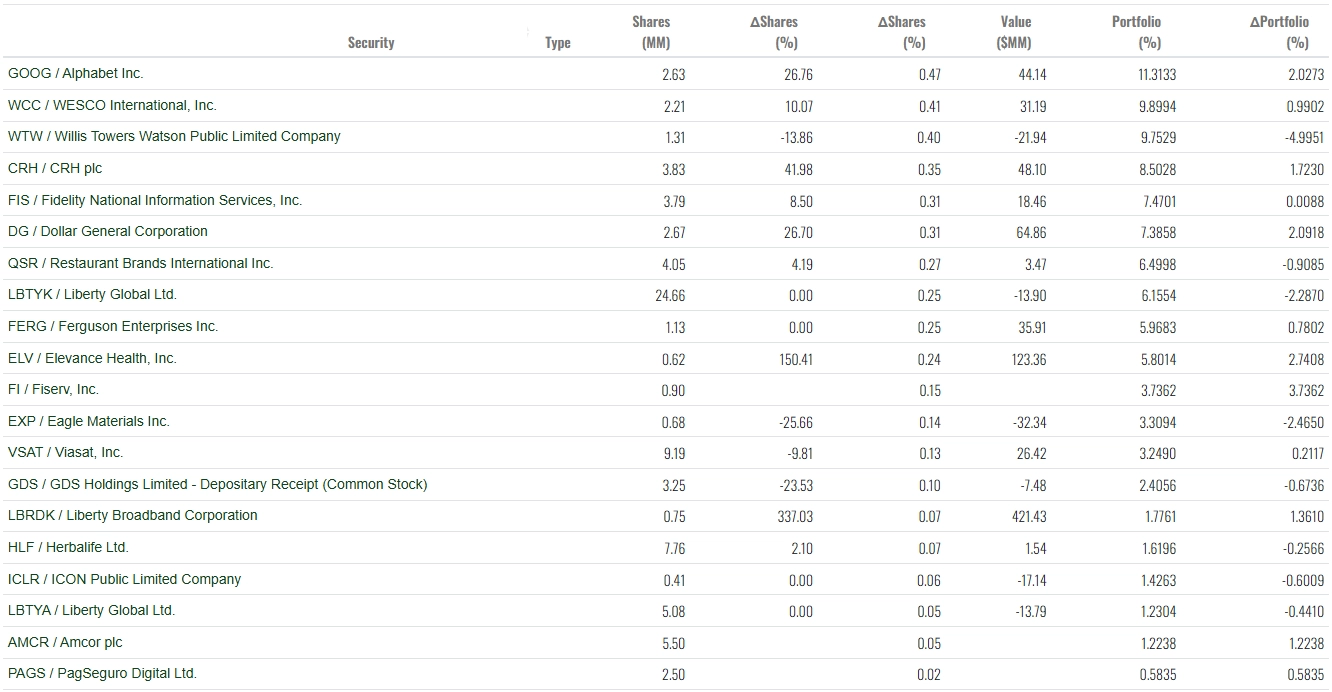Sort by Shares (MM) column header
This screenshot has height=692, width=1332.
pos(651,32)
